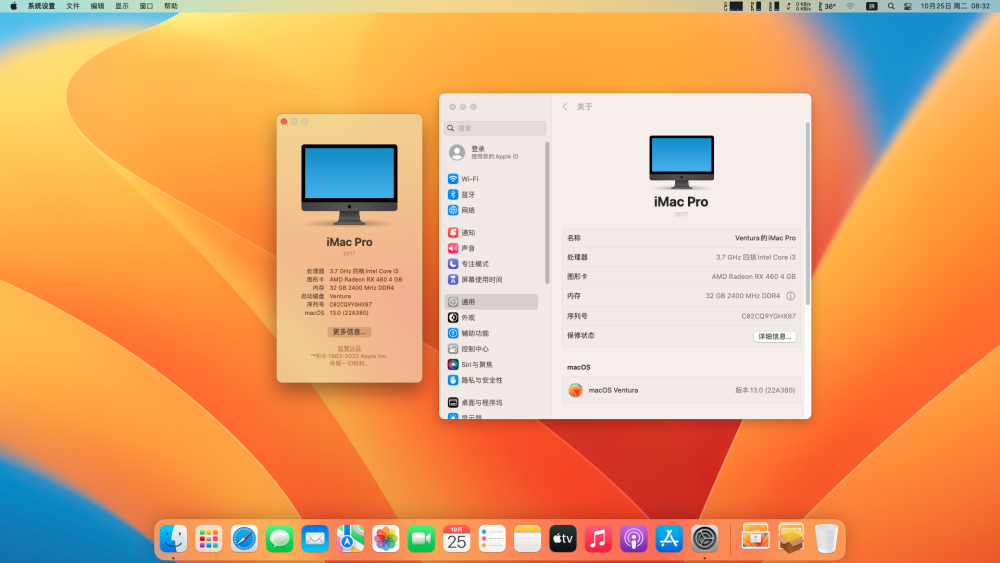Open Photos from the Dock
Screen dimensions: 1000x563
tap(386, 539)
